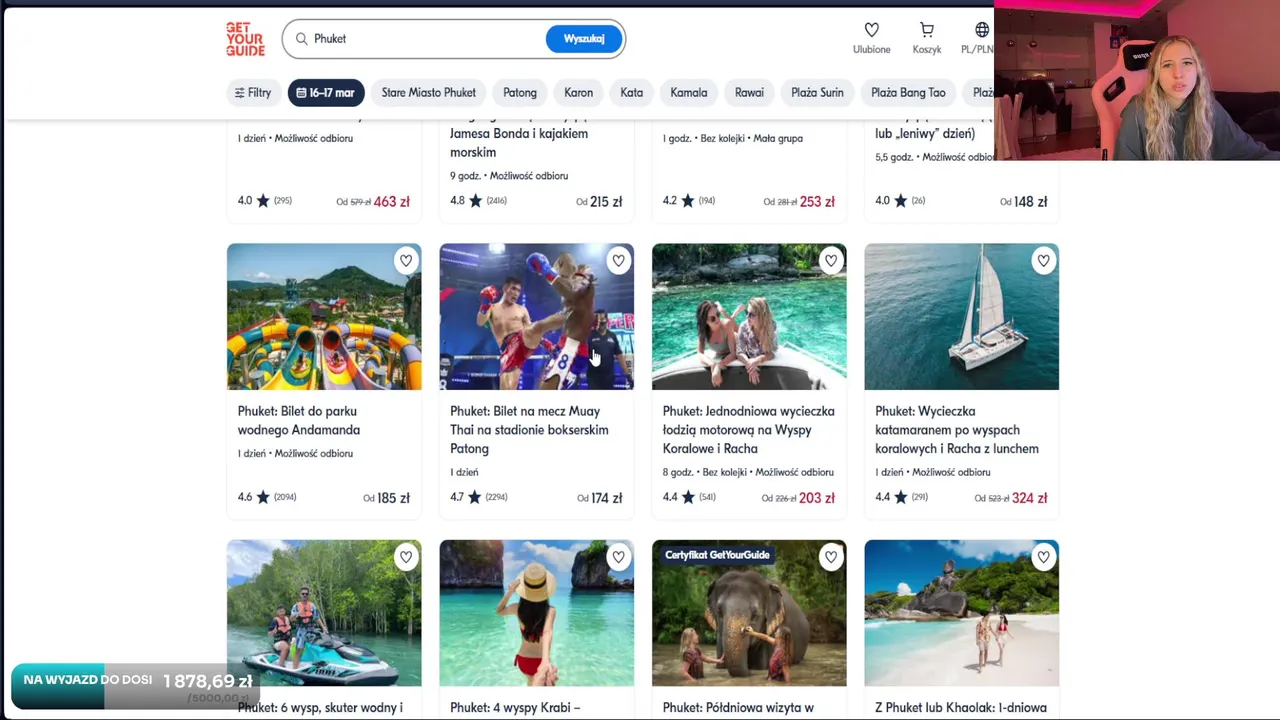This screenshot has width=1280, height=720.
Task: Select the Plaża Surin filter chip
Action: tap(817, 93)
